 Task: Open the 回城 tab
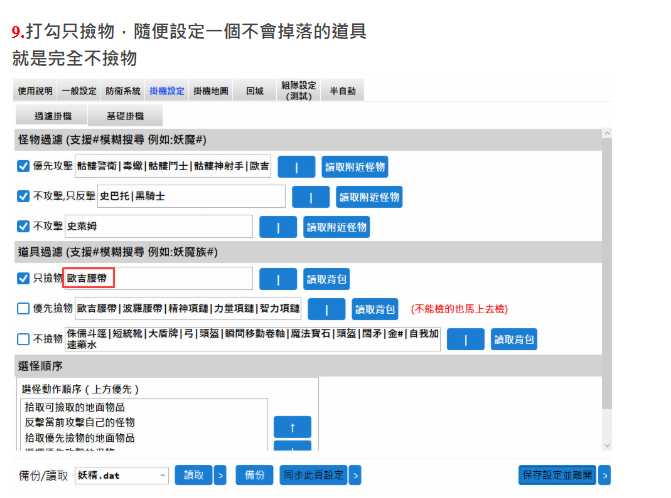(x=255, y=91)
